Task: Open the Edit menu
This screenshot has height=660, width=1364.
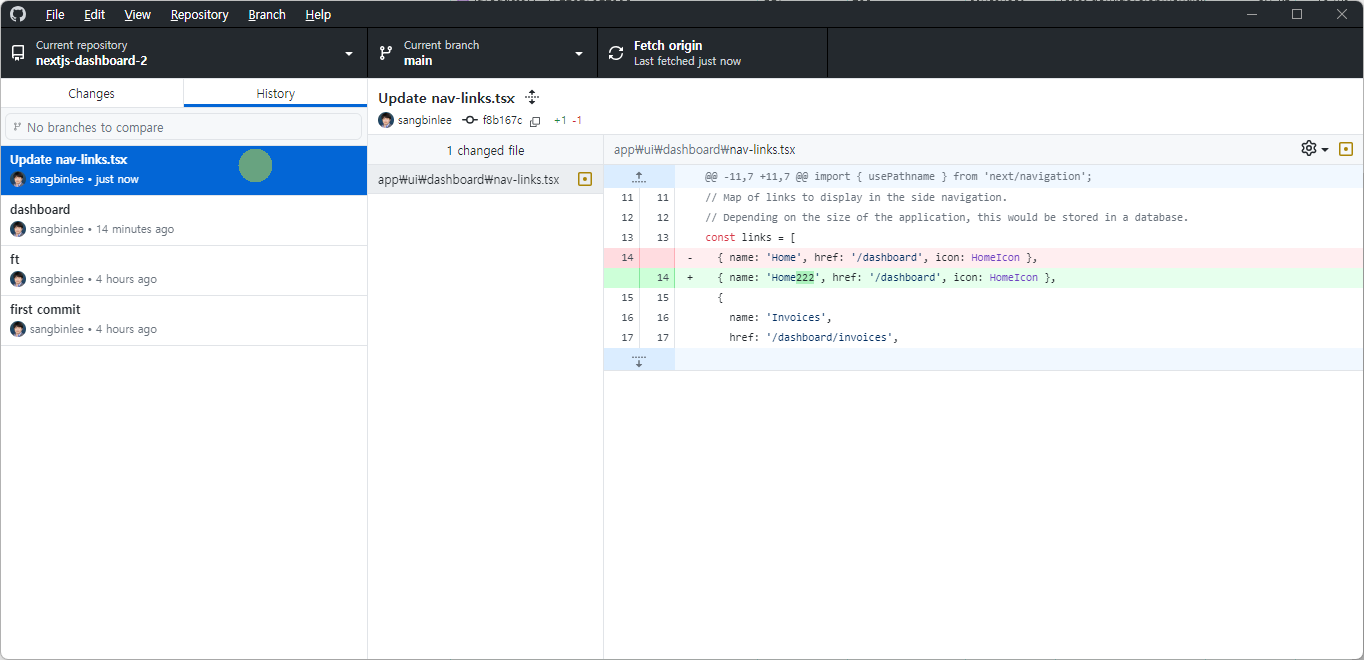Action: [94, 15]
